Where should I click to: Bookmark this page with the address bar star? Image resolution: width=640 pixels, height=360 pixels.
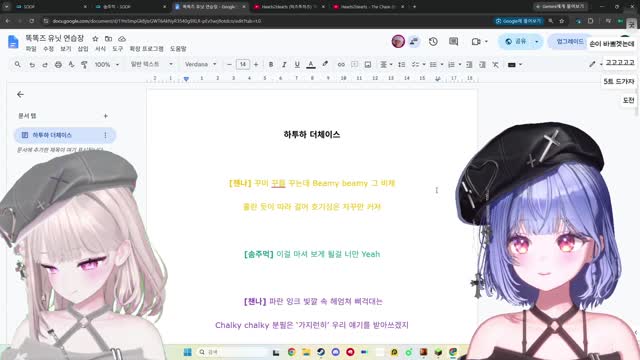coord(562,21)
